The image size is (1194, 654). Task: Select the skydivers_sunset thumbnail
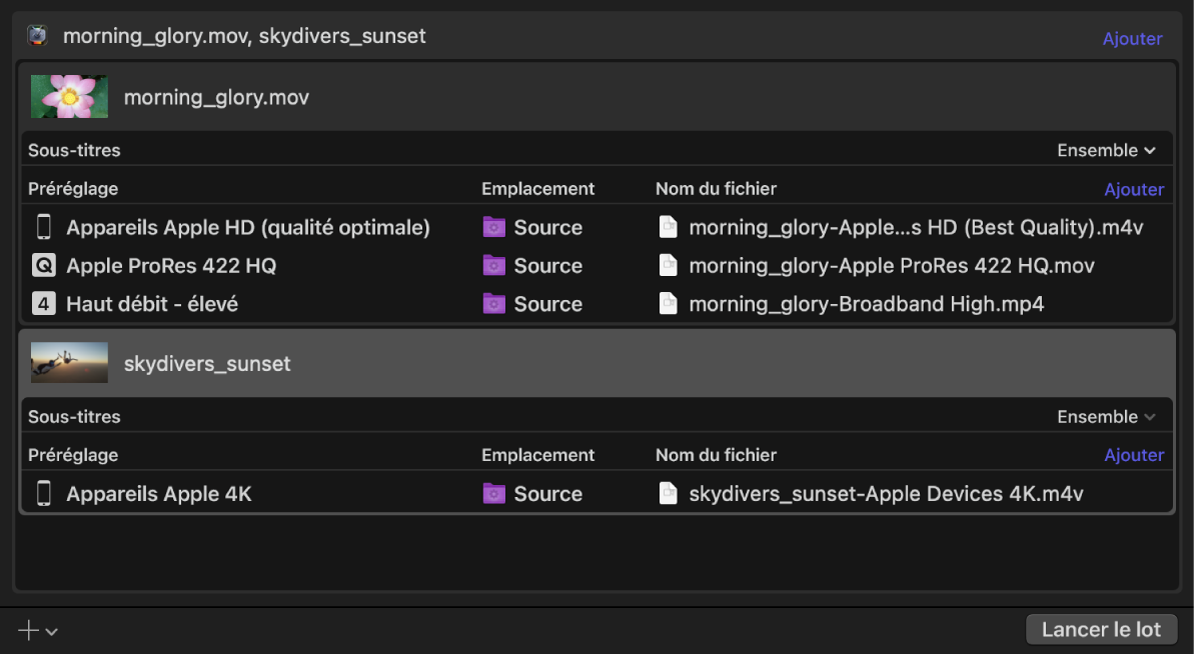(x=69, y=363)
